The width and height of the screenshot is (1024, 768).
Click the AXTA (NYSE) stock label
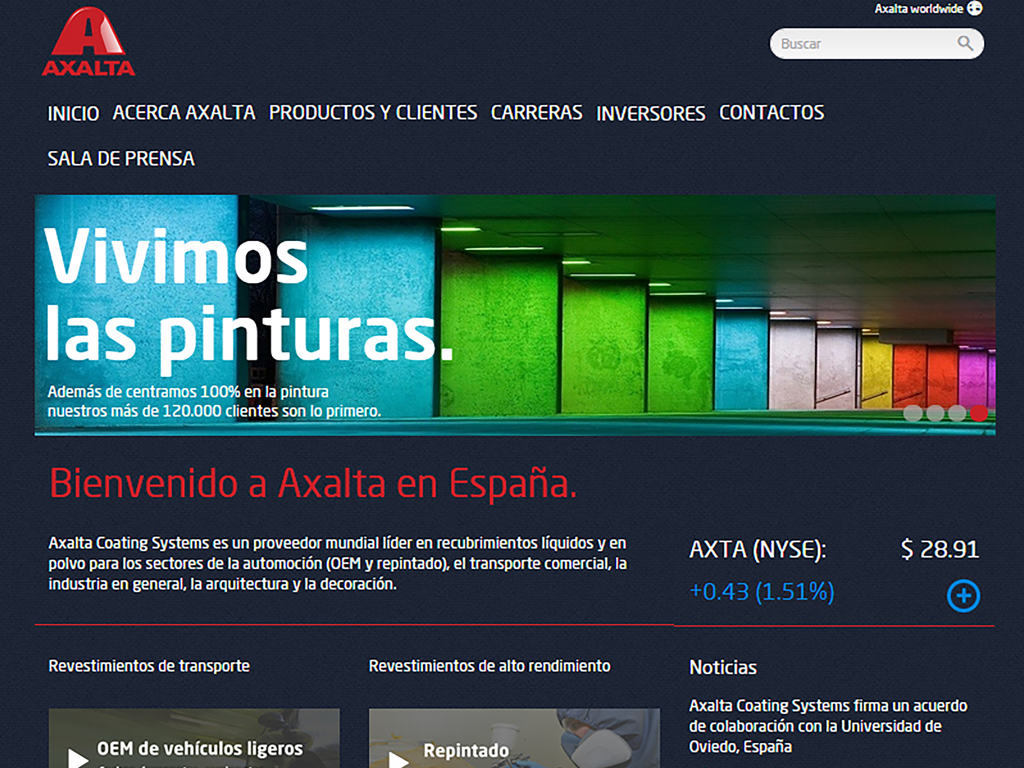[758, 549]
